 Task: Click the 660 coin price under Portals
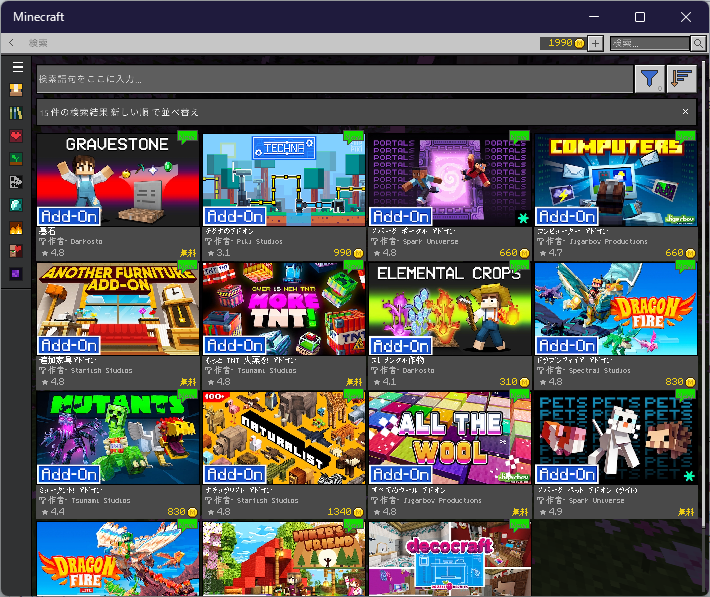[x=514, y=253]
